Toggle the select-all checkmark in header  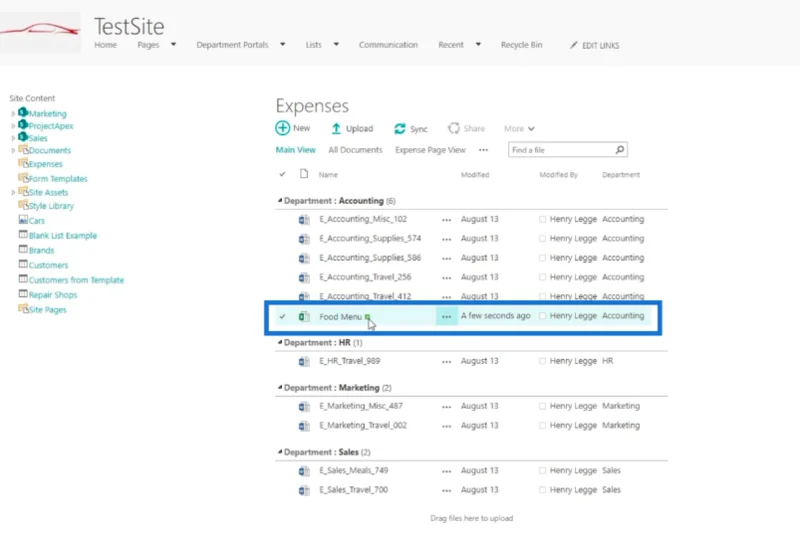coord(282,174)
